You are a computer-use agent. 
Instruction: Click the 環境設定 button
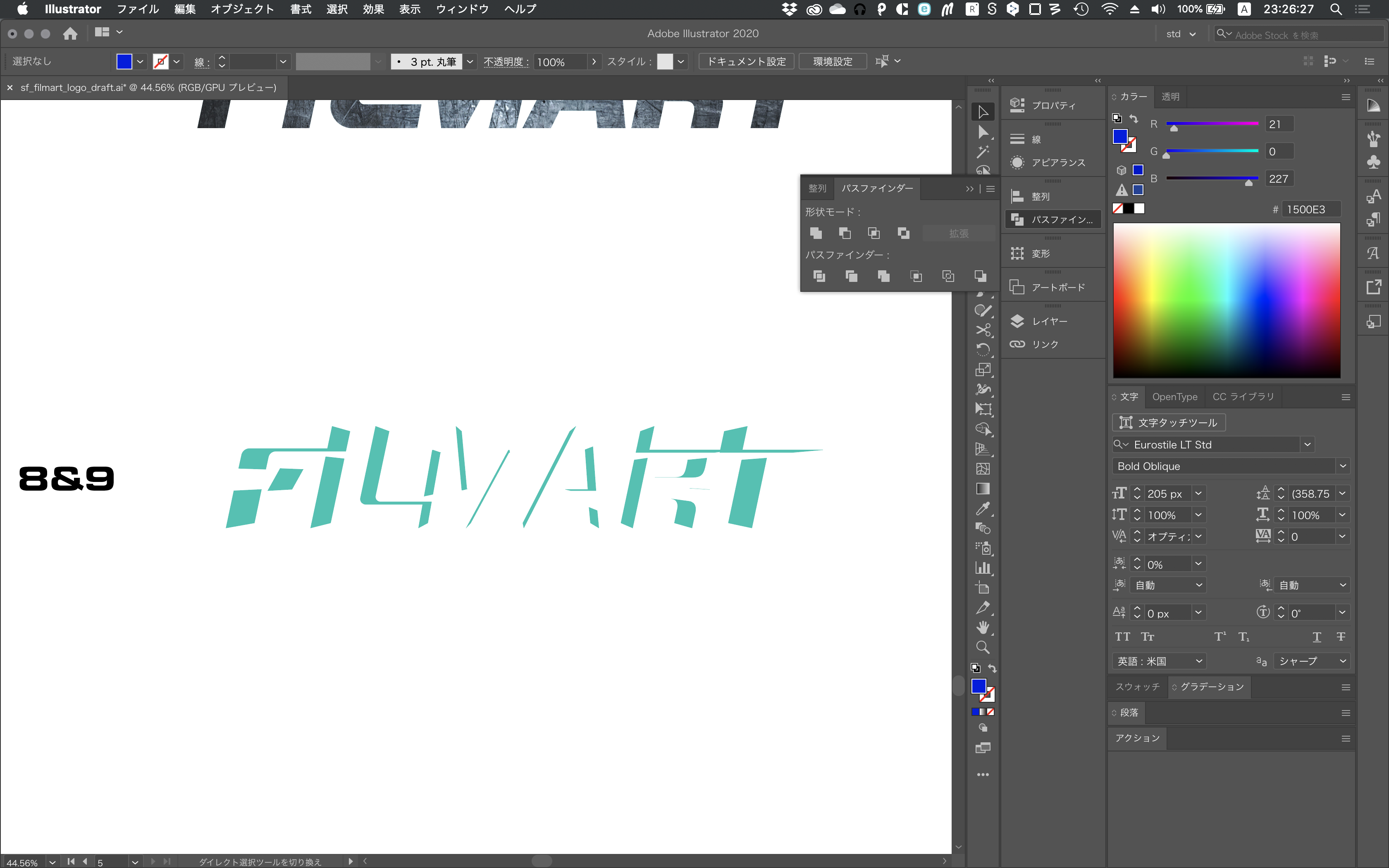[832, 62]
